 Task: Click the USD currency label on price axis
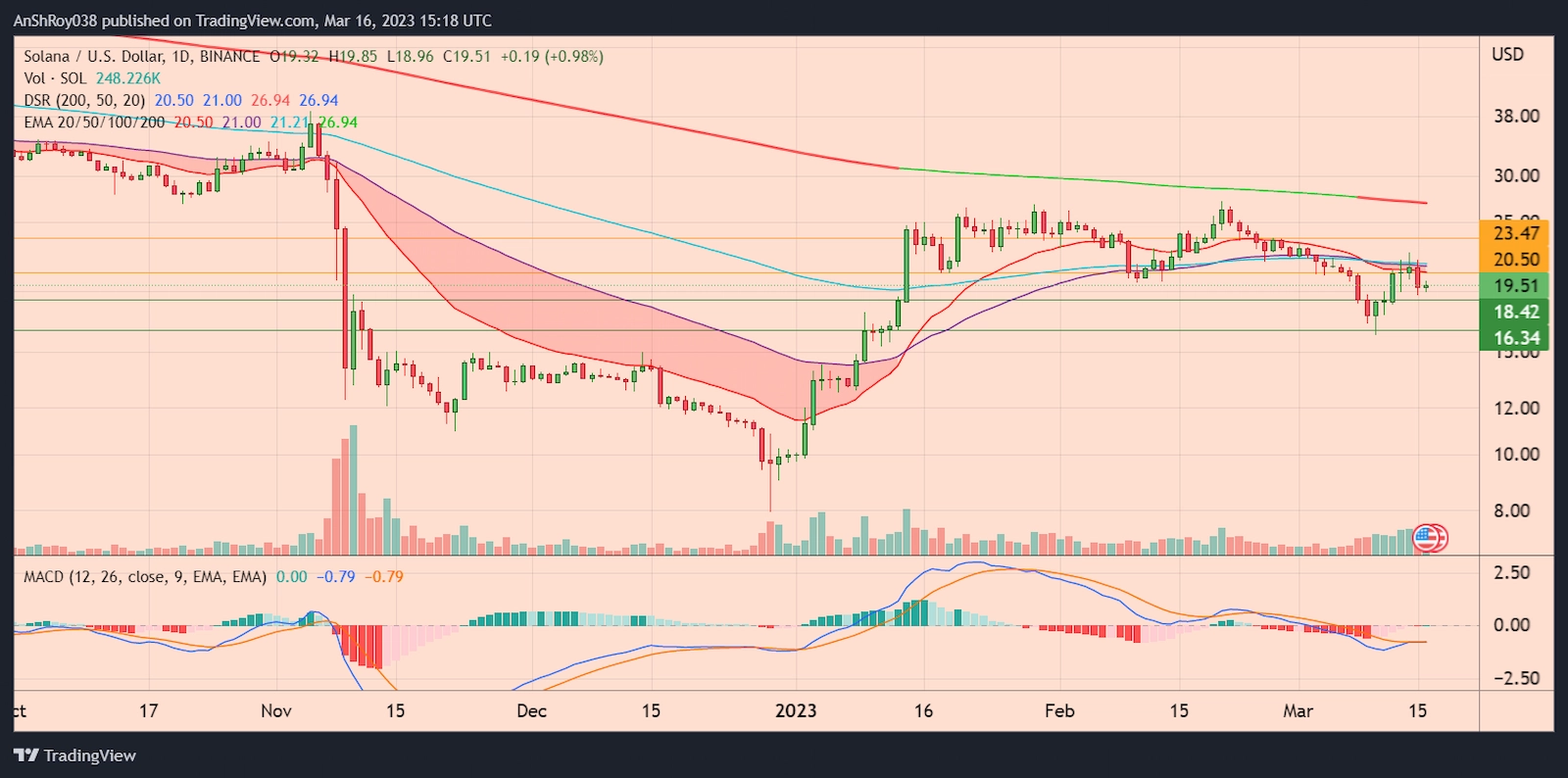[x=1507, y=55]
